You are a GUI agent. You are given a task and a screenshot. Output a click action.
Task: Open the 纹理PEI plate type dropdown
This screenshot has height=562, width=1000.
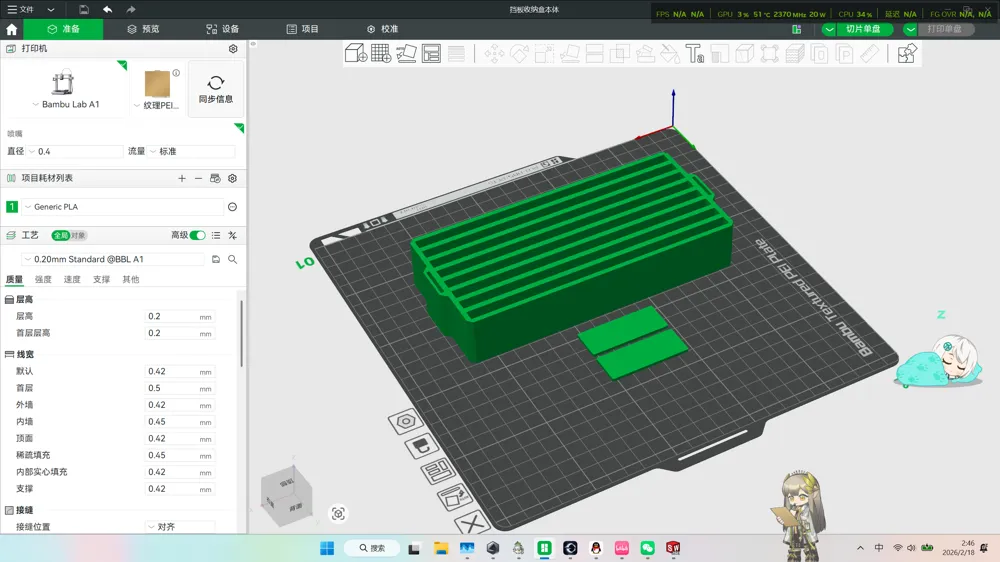[156, 105]
